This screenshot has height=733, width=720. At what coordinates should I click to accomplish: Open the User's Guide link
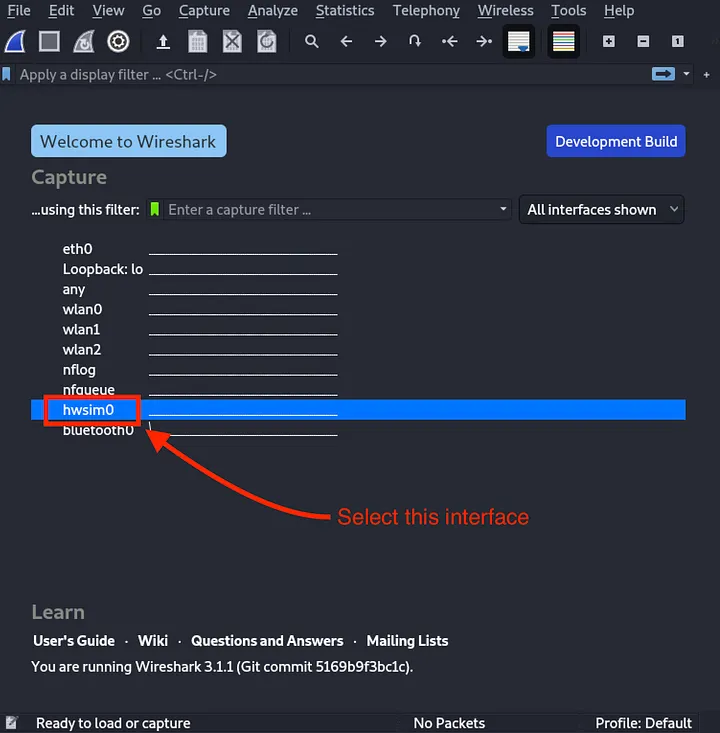pos(74,641)
